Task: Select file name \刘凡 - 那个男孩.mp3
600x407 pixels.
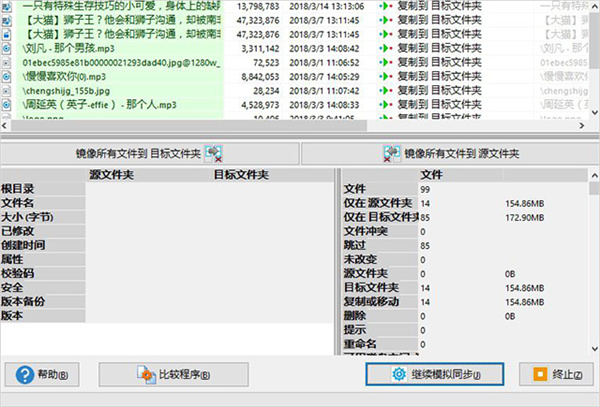Action: point(68,49)
